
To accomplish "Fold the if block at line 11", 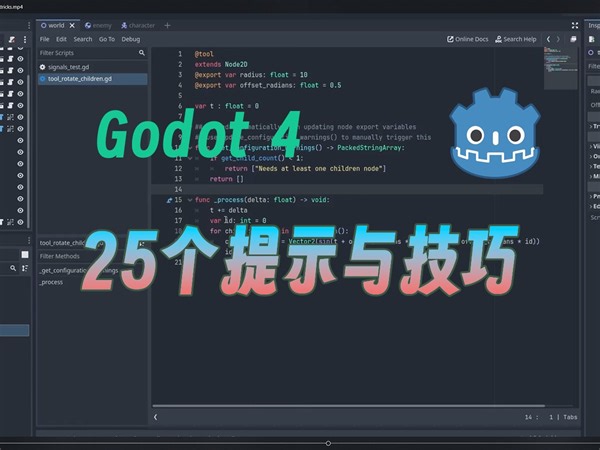I will pos(190,158).
